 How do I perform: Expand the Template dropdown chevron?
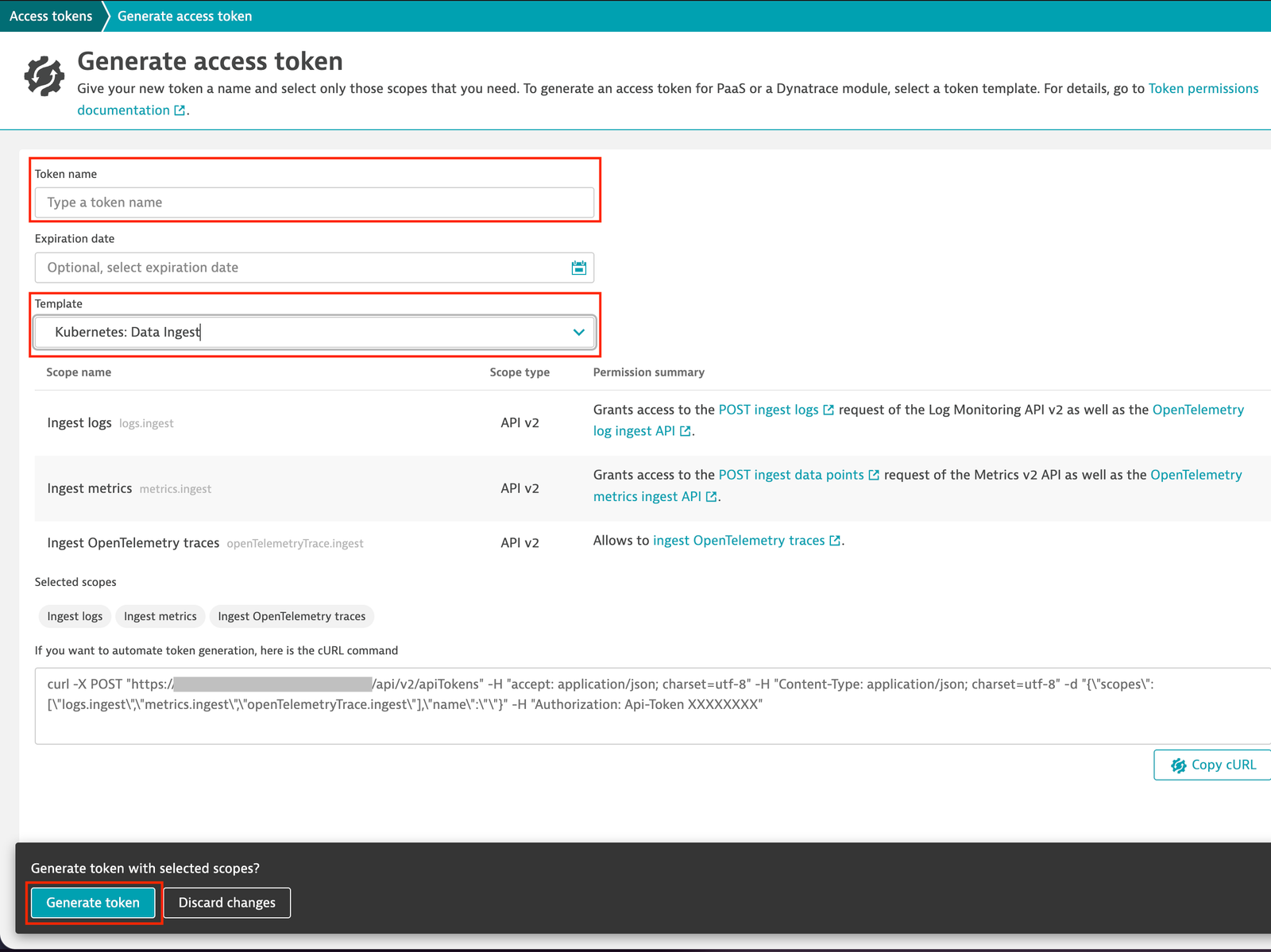point(579,332)
